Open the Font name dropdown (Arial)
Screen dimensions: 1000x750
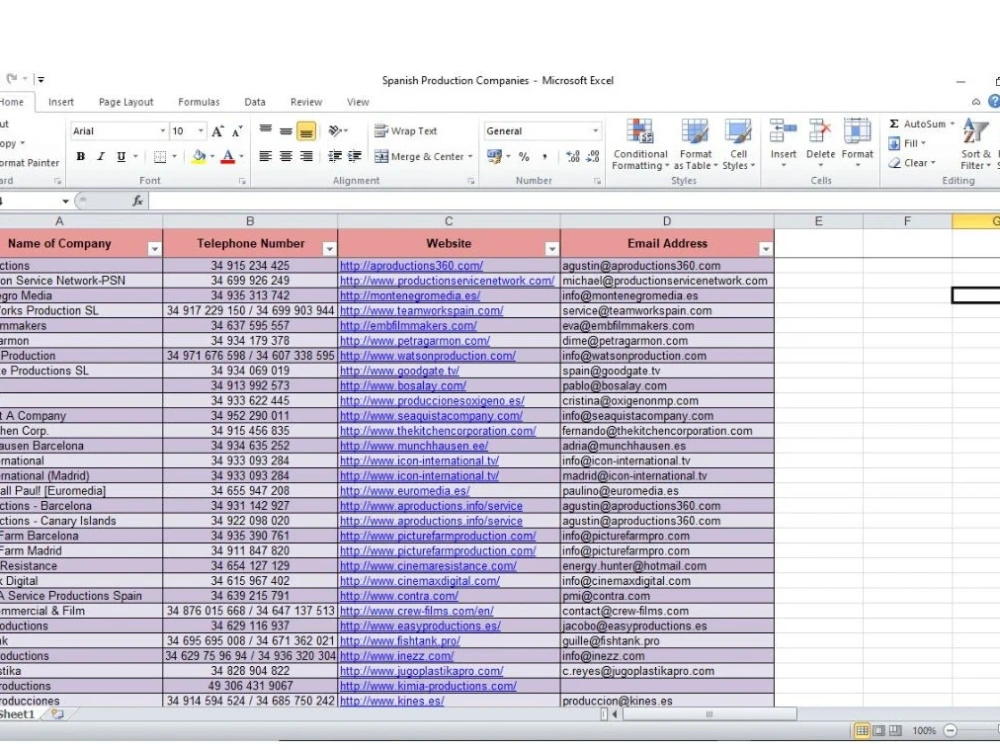[x=163, y=131]
